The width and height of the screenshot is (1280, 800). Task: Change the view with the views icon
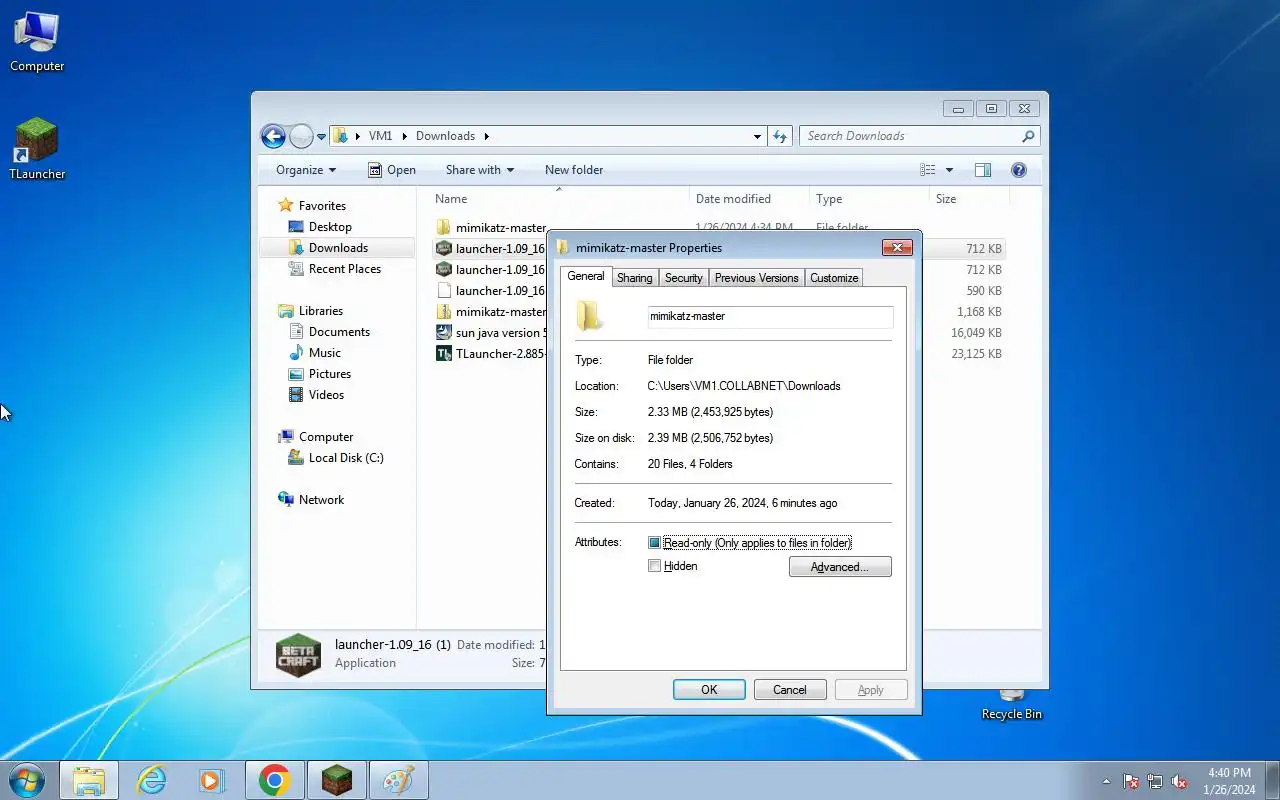(928, 170)
